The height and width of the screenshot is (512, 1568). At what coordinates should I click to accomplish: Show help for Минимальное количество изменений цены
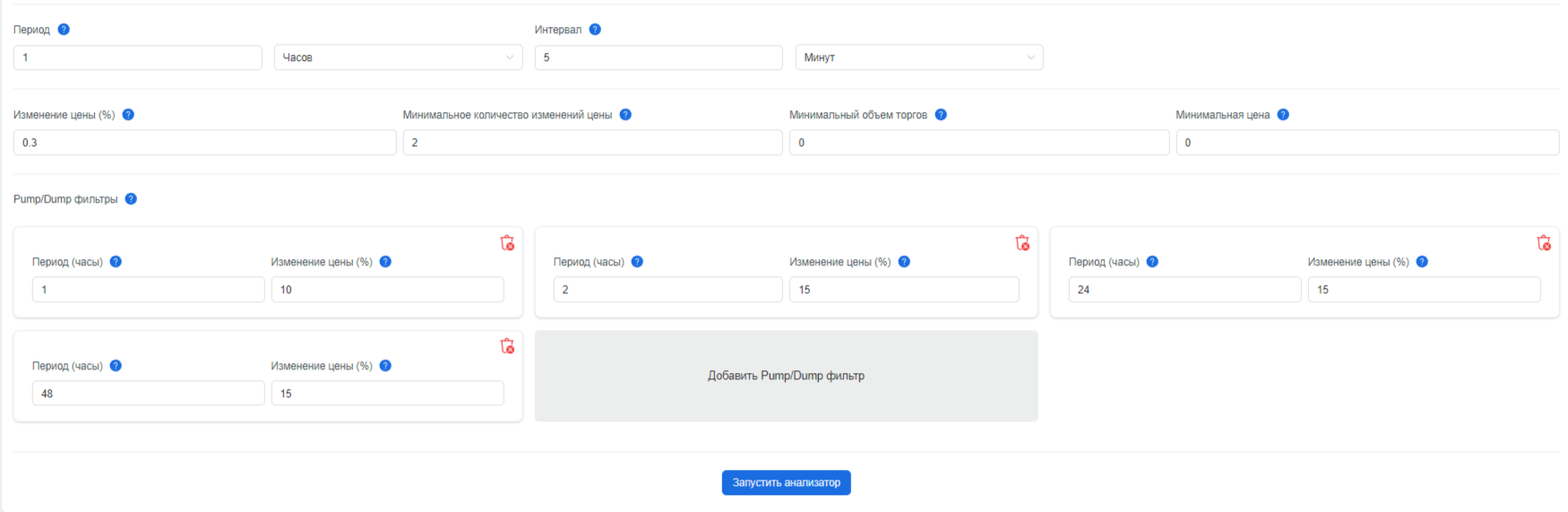625,115
